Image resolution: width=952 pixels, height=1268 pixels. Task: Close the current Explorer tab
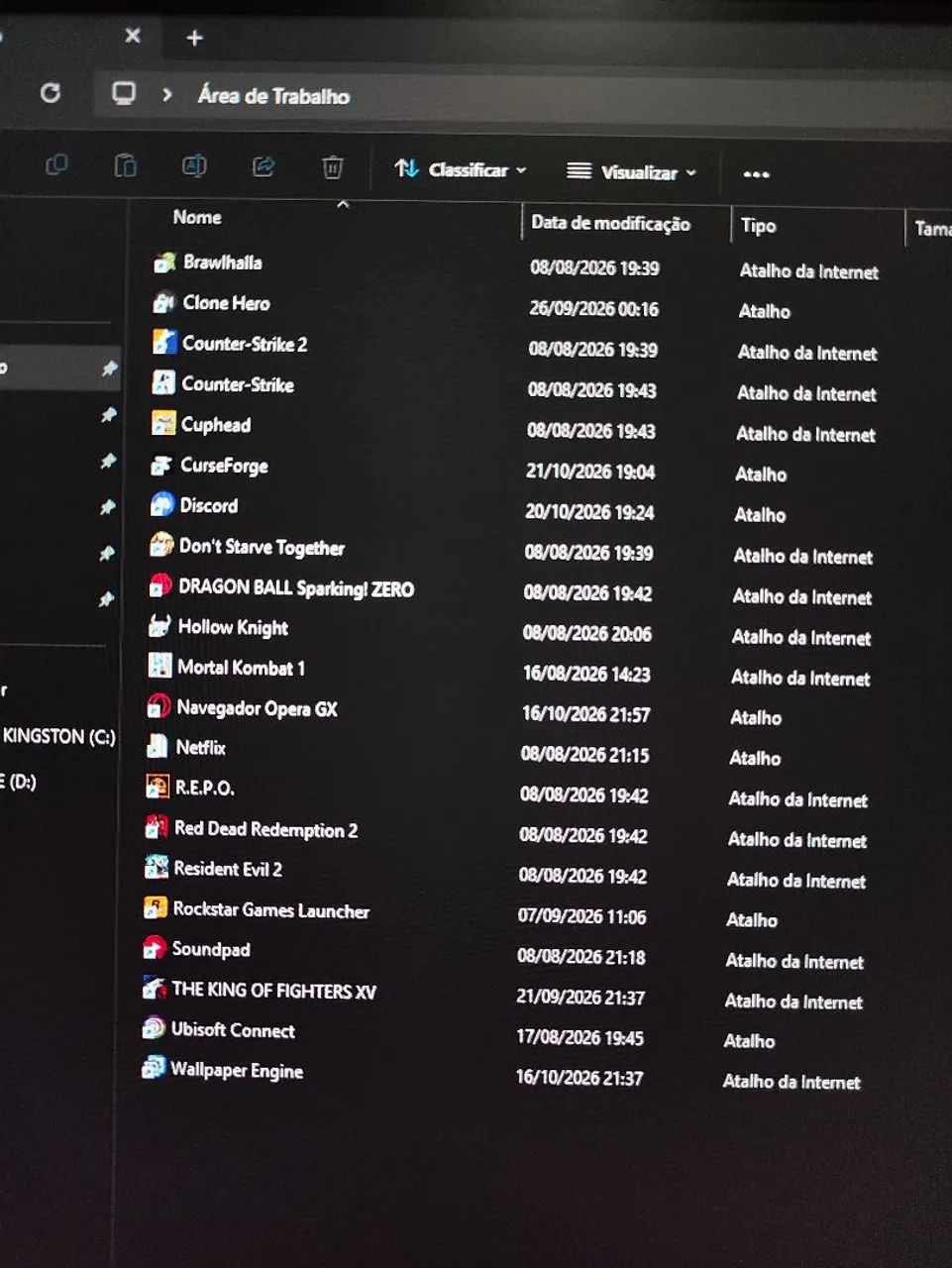[133, 36]
